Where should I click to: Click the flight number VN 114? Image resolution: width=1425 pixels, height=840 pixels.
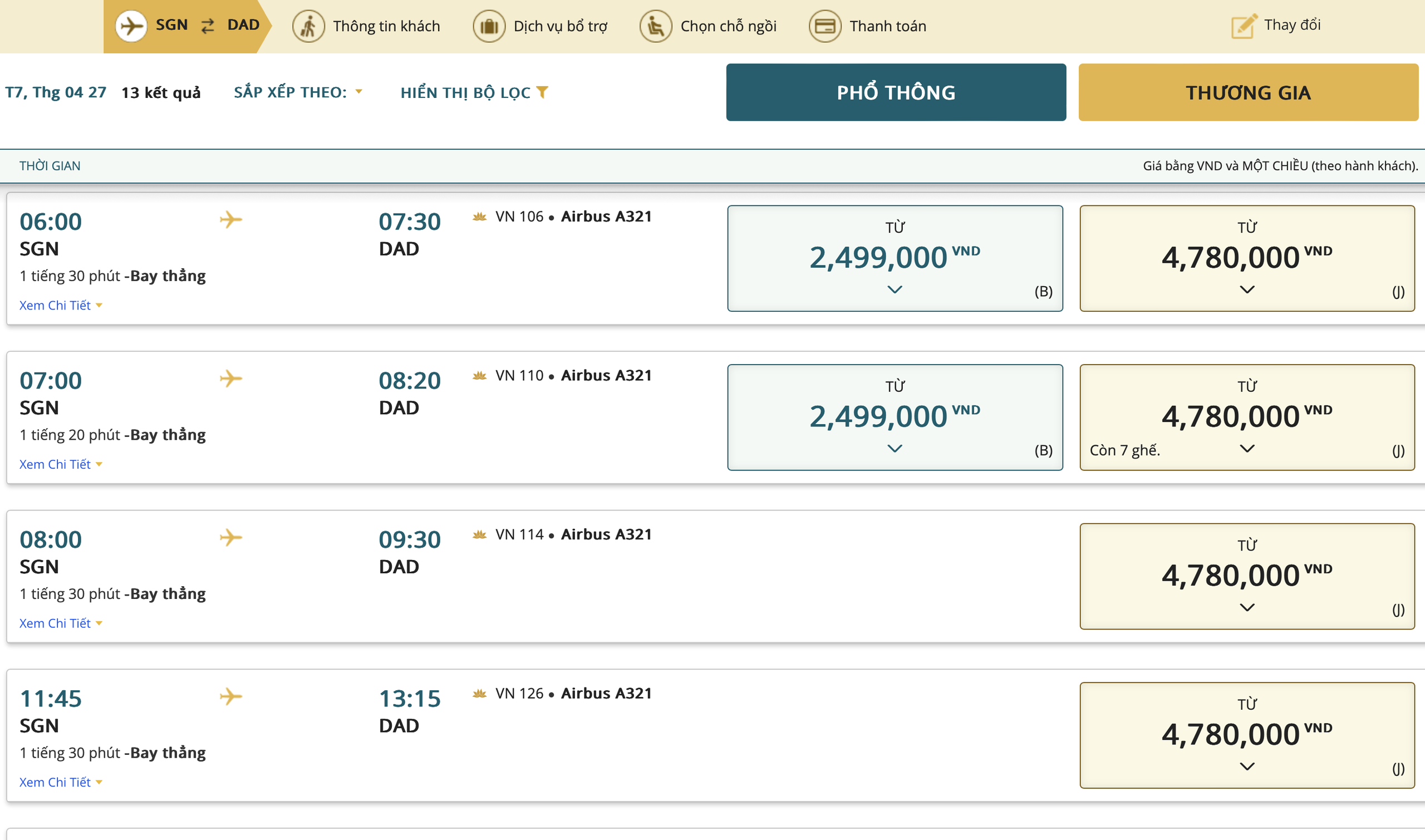pos(519,534)
